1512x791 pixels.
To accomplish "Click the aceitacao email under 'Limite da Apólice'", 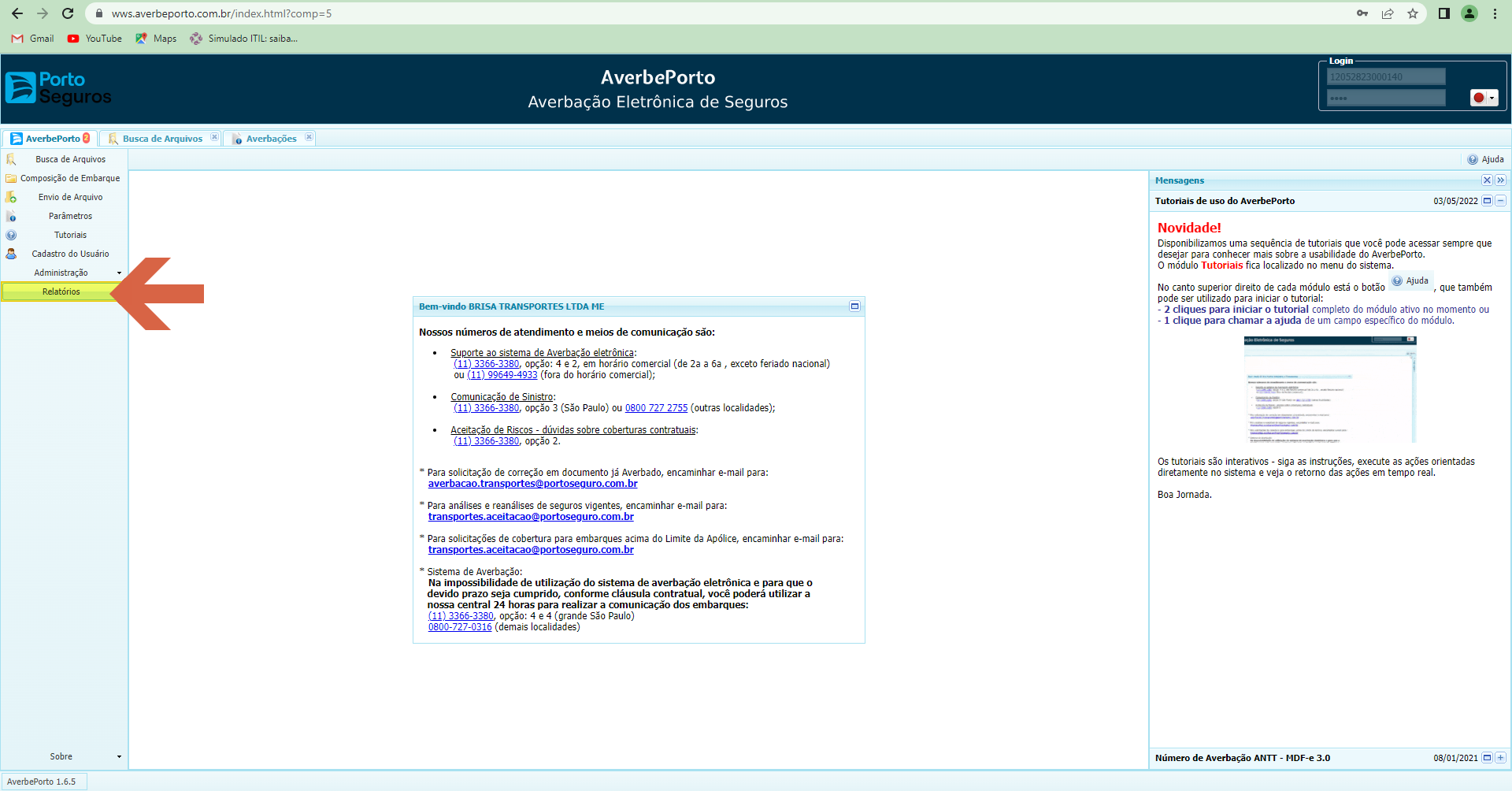I will pos(531,550).
